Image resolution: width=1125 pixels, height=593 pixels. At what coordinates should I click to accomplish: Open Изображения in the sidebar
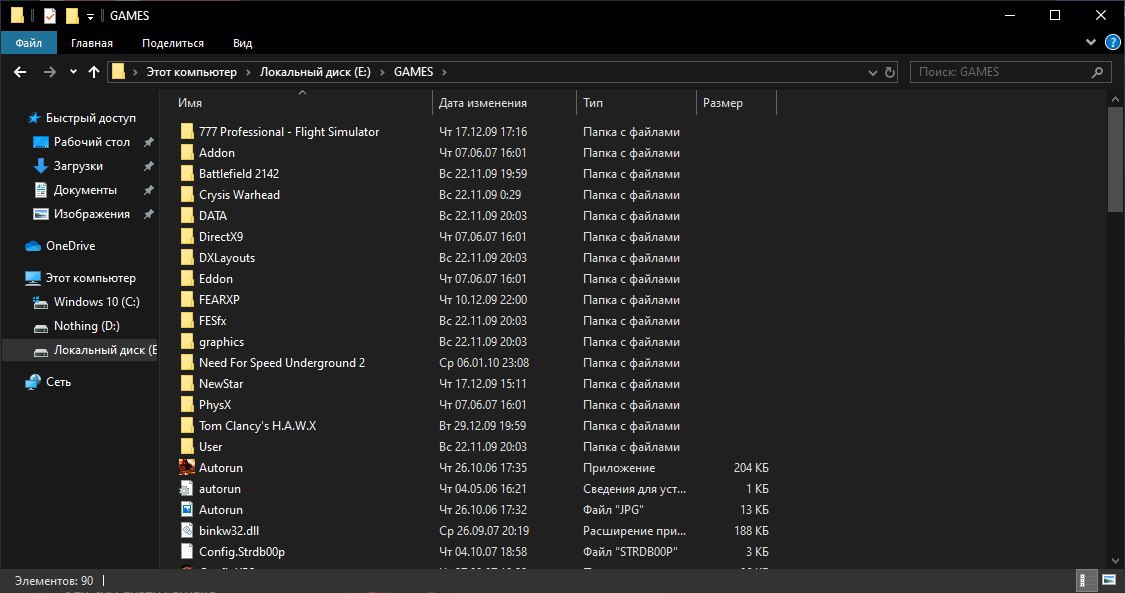92,214
